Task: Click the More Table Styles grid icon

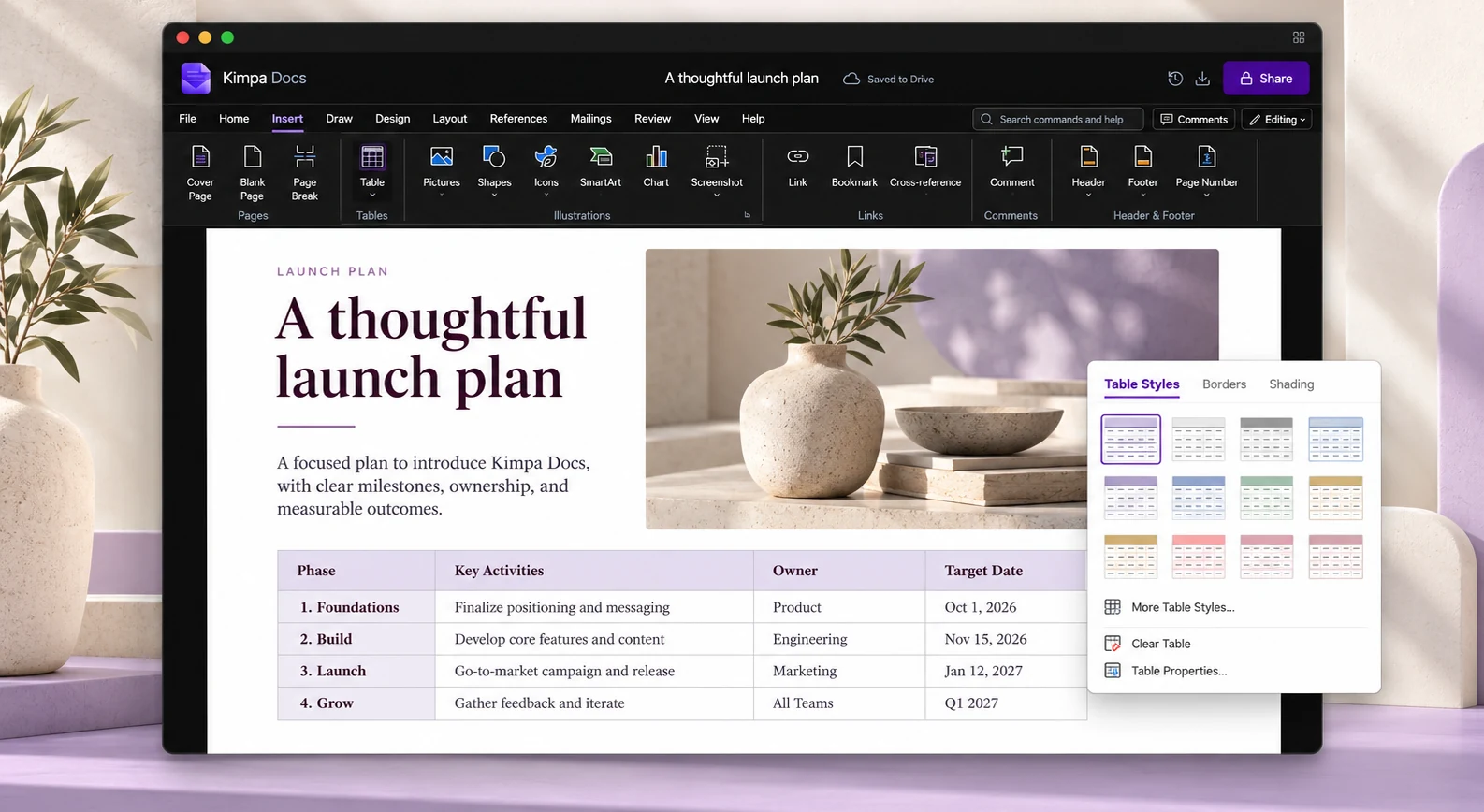Action: pos(1113,607)
